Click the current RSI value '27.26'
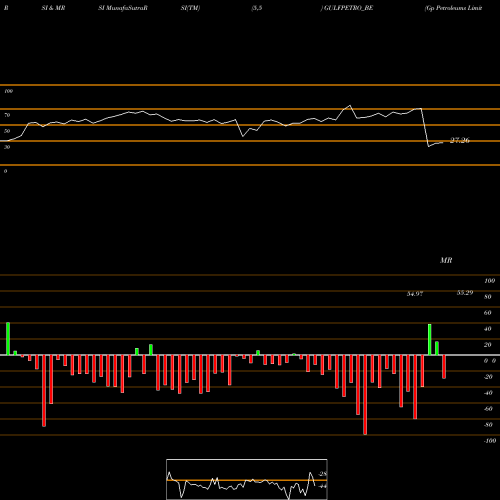Viewport: 500px width, 500px height. (460, 140)
